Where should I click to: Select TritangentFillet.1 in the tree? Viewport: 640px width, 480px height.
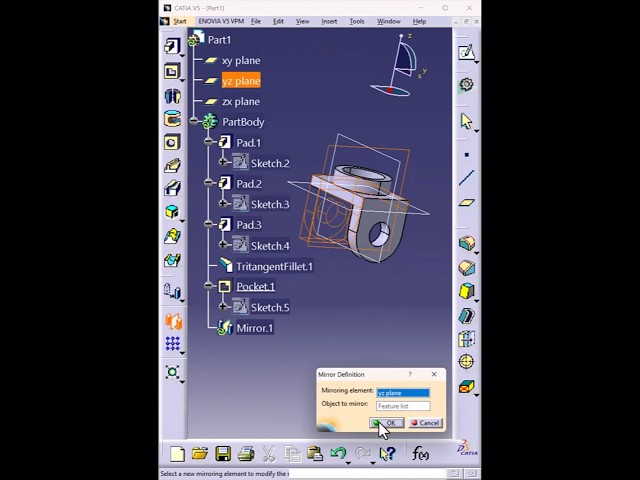tap(274, 267)
